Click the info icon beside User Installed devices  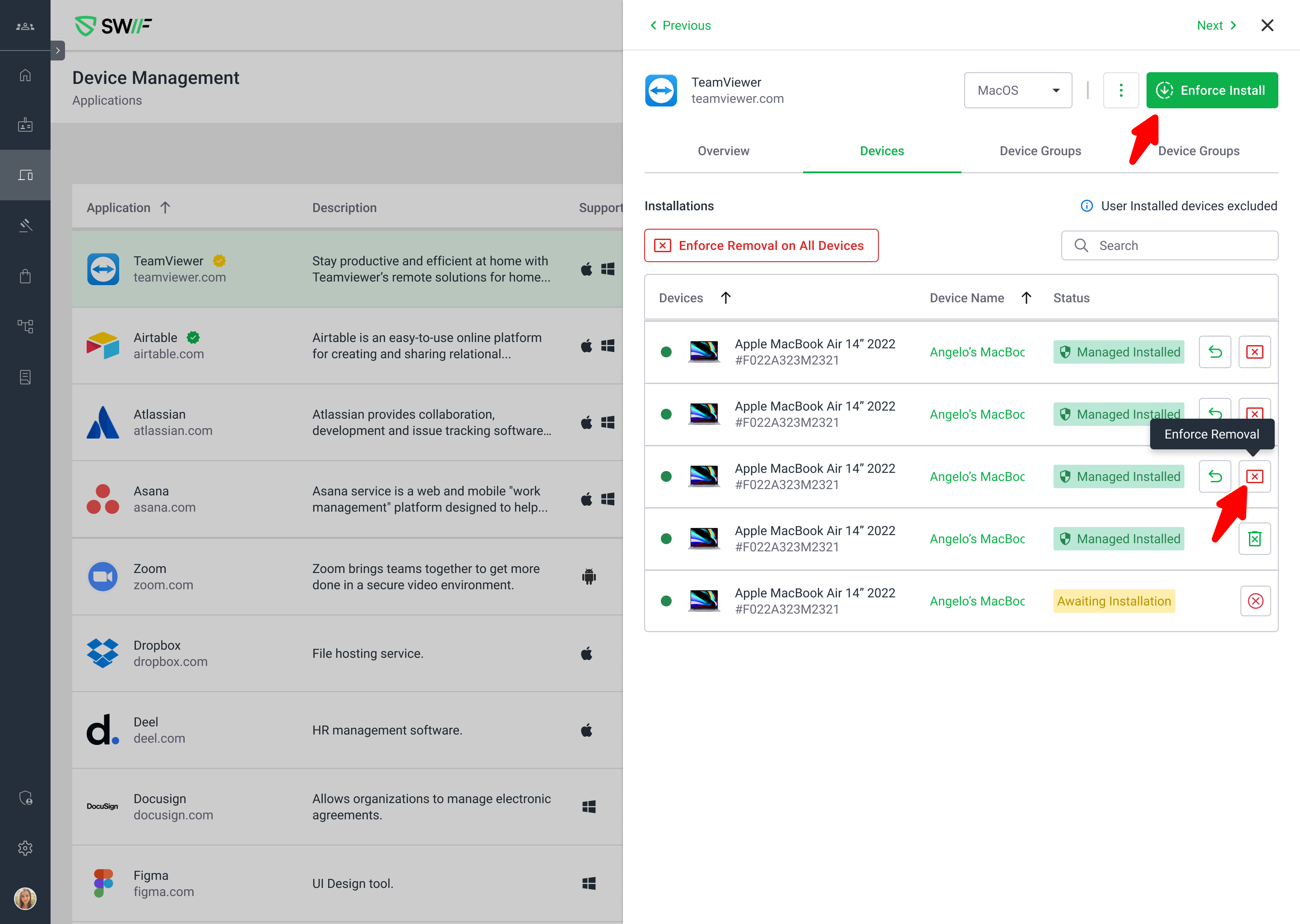coord(1086,206)
